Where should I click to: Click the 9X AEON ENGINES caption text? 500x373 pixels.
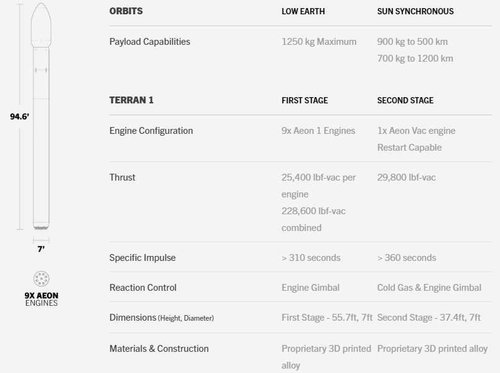pyautogui.click(x=41, y=299)
